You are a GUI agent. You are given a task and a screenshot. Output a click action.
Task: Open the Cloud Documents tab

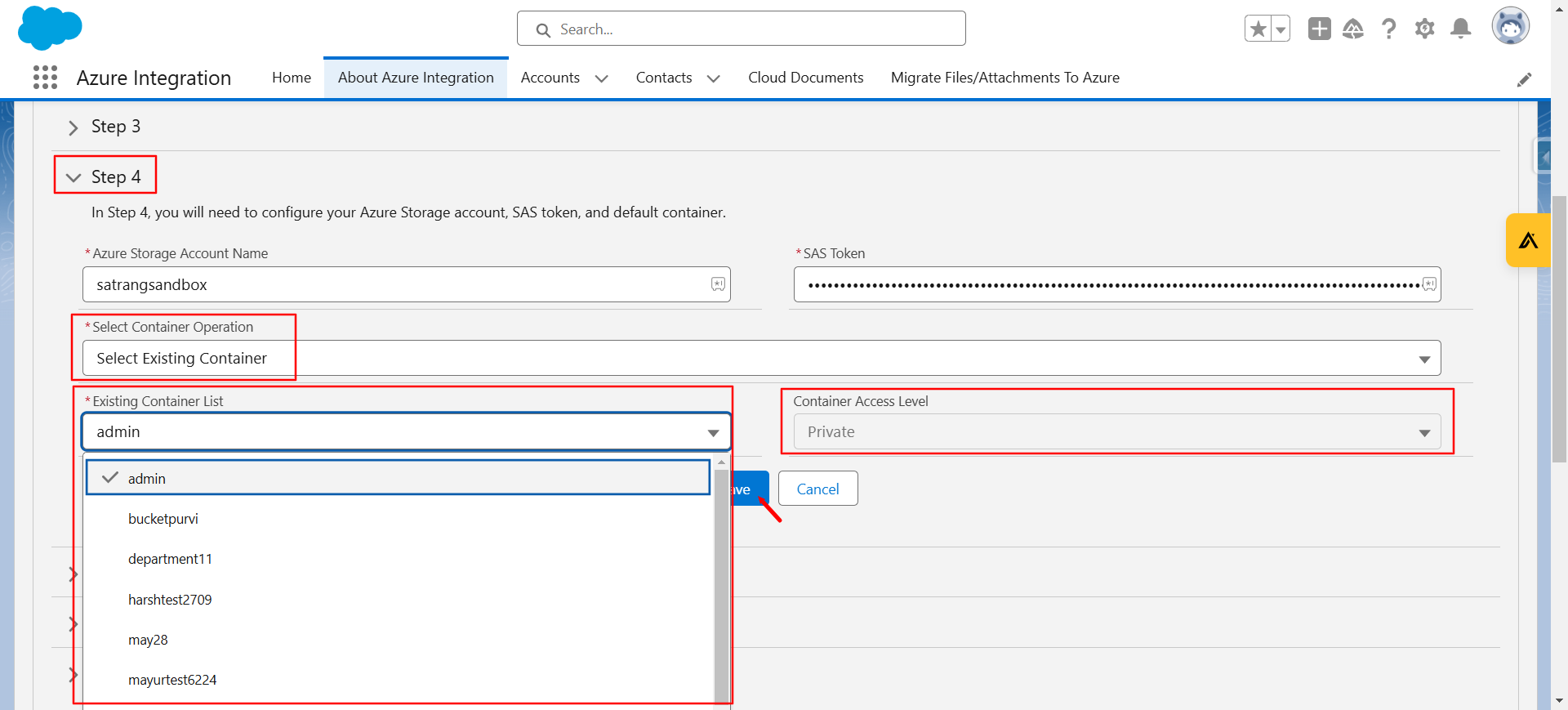tap(805, 78)
